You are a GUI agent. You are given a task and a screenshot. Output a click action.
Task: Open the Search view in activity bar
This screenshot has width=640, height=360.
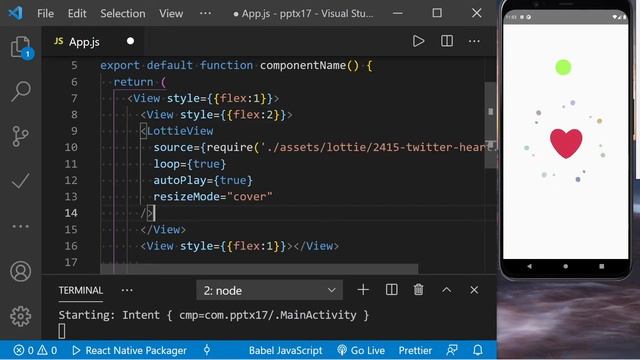pyautogui.click(x=20, y=91)
